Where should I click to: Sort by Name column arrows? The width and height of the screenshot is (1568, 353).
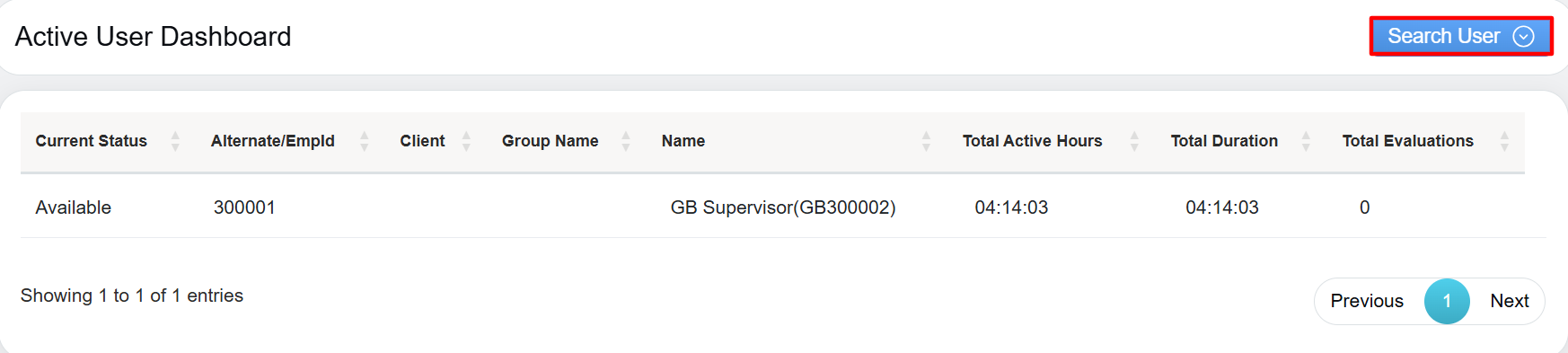[x=926, y=141]
